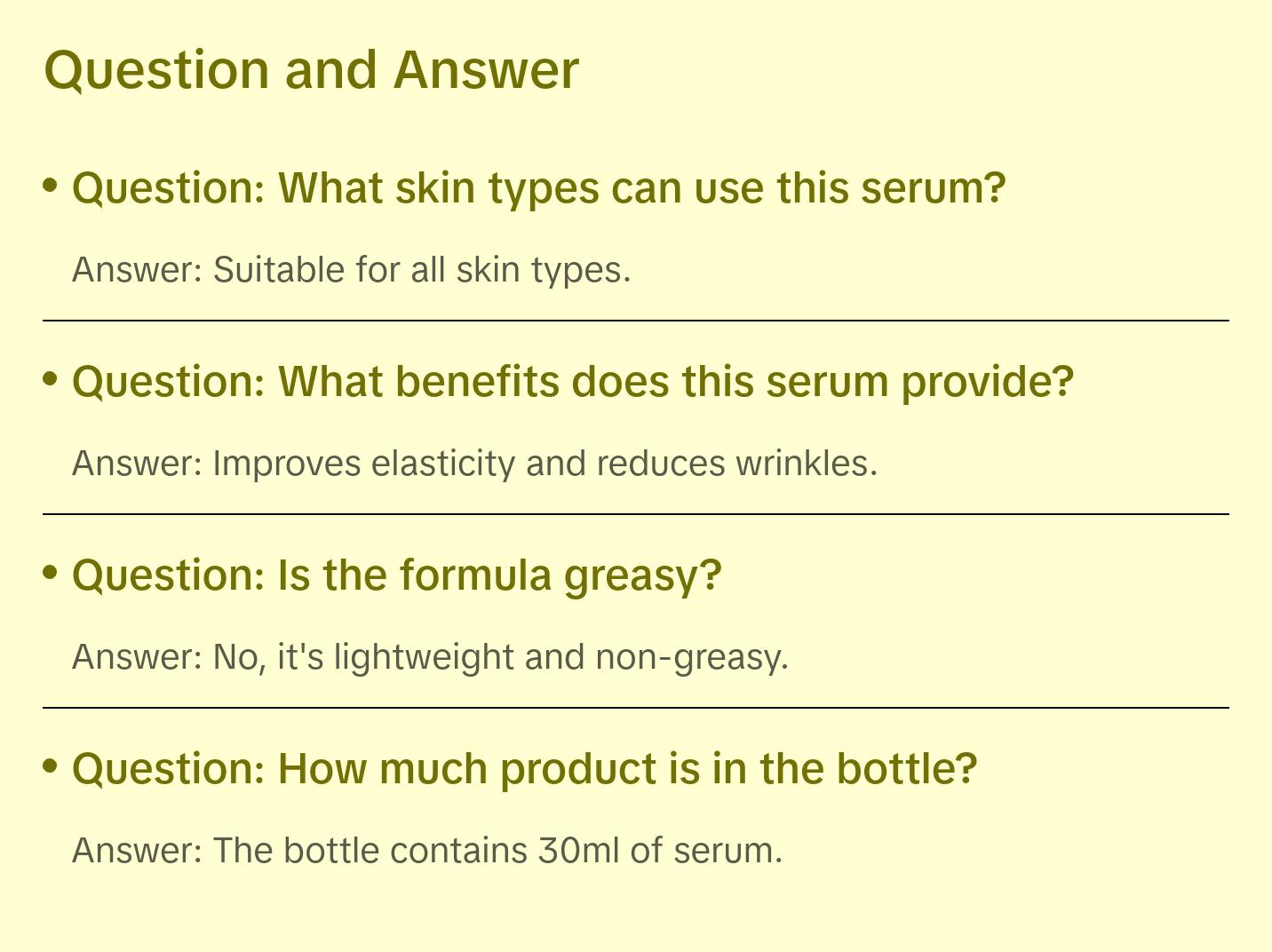Screen dimensions: 1272x952
Task: Click the divider line below the wrinkles answer
Action: (636, 514)
